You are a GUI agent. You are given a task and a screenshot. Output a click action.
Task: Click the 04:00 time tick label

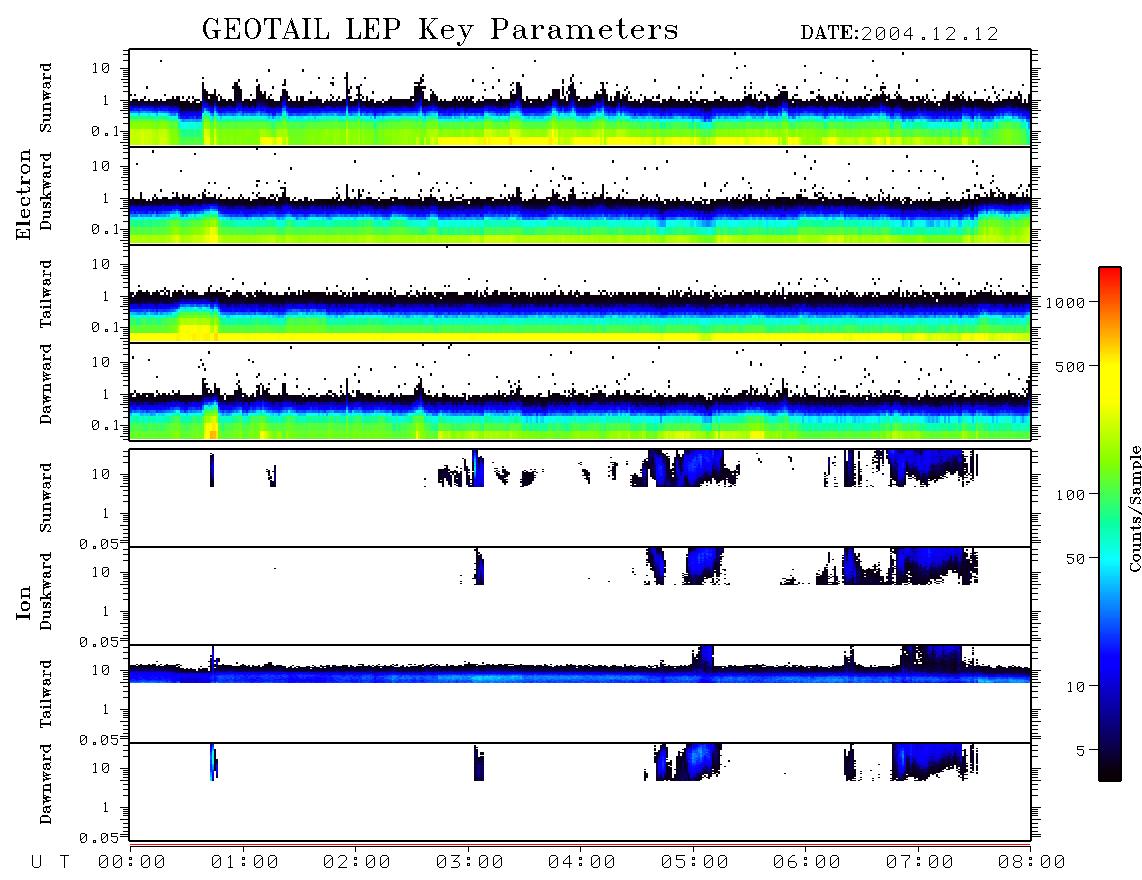point(582,863)
